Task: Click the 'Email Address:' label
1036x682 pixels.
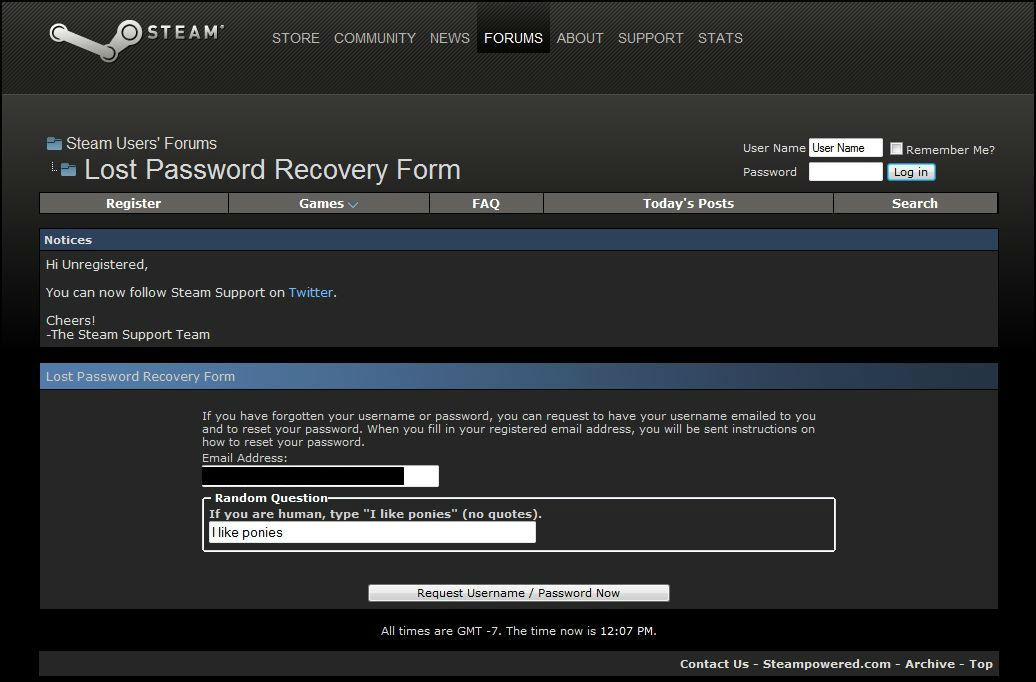Action: coord(244,458)
